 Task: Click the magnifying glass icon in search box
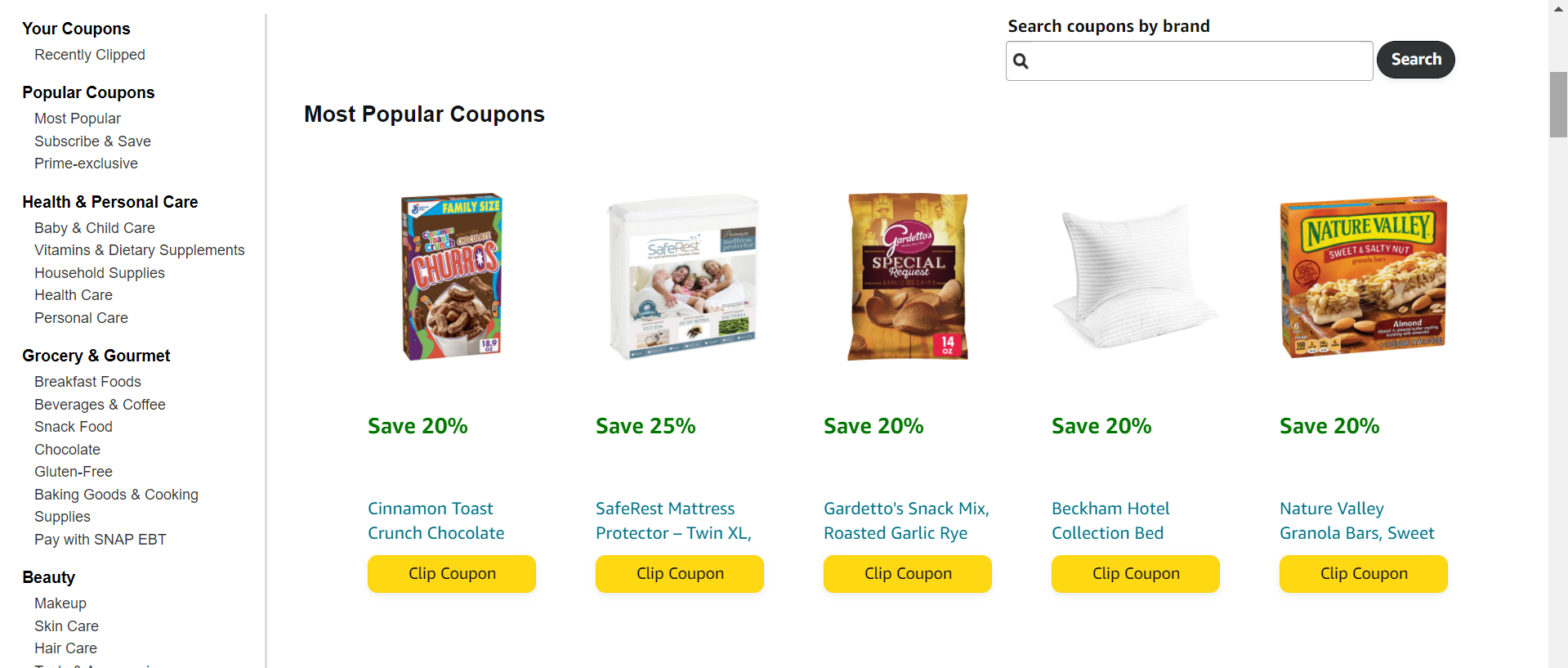tap(1021, 61)
